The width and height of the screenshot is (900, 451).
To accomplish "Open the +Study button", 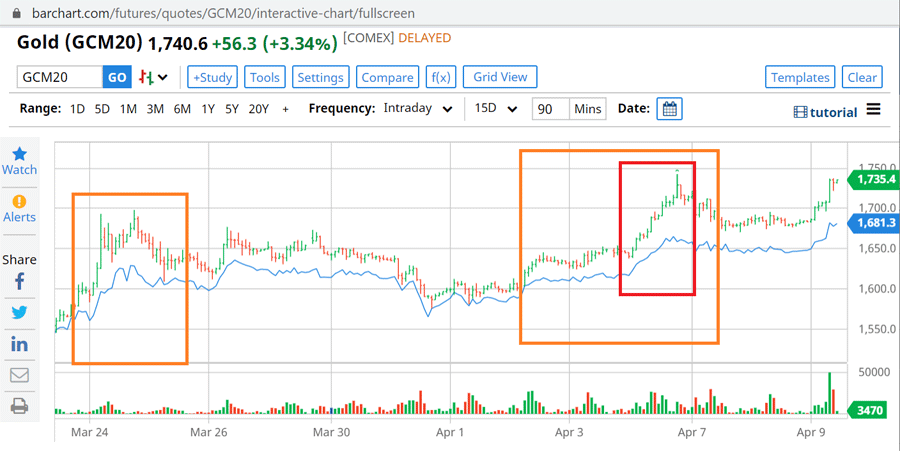I will 212,77.
